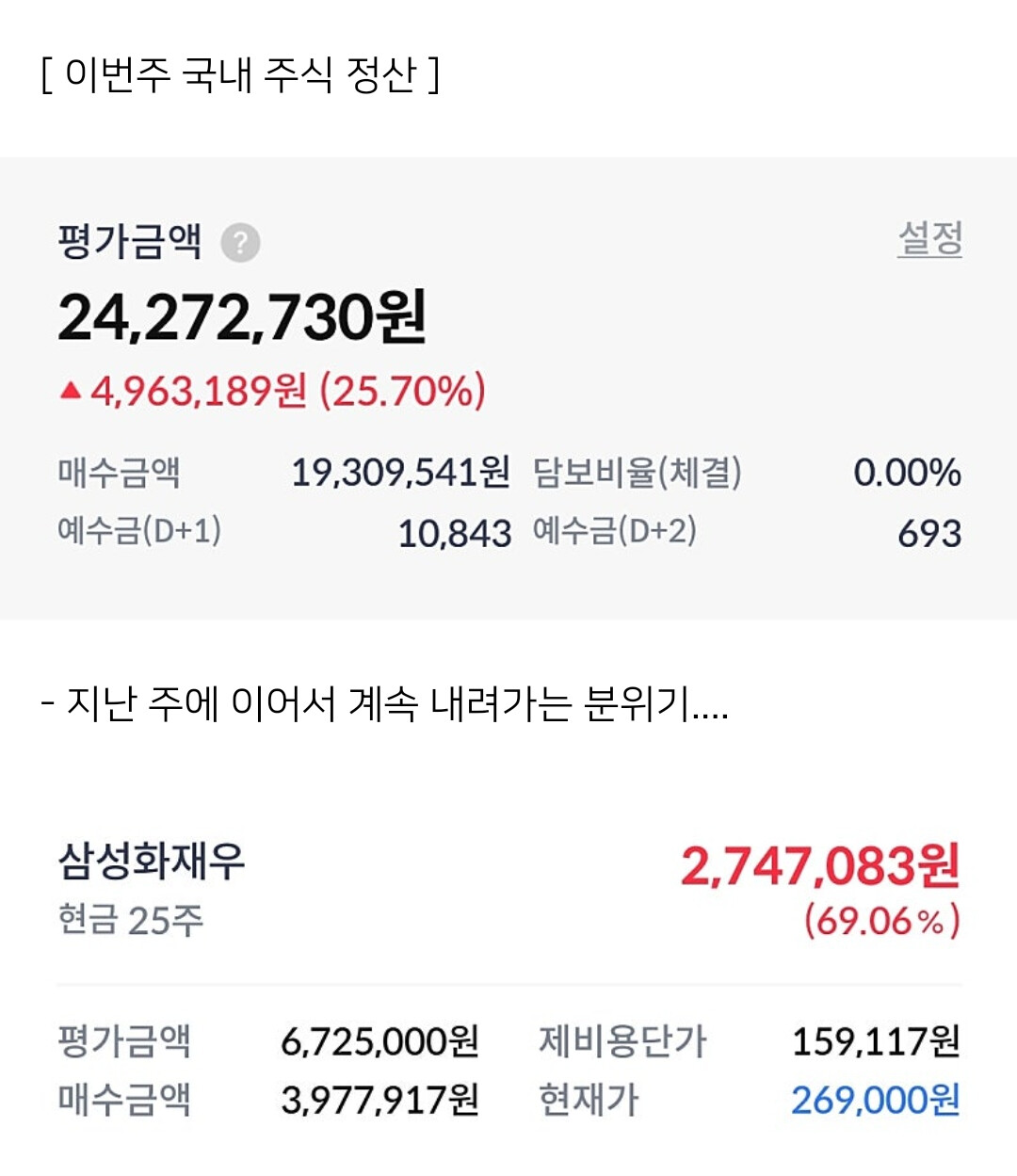Click the 10,843 deposit value
The width and height of the screenshot is (1017, 1176).
pos(454,534)
